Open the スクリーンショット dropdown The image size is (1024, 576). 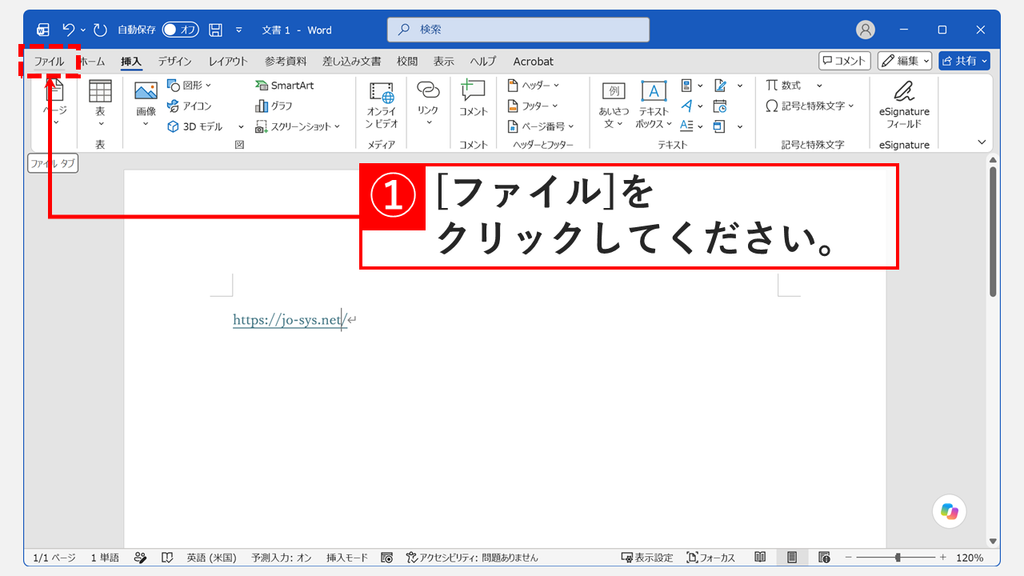tap(298, 127)
